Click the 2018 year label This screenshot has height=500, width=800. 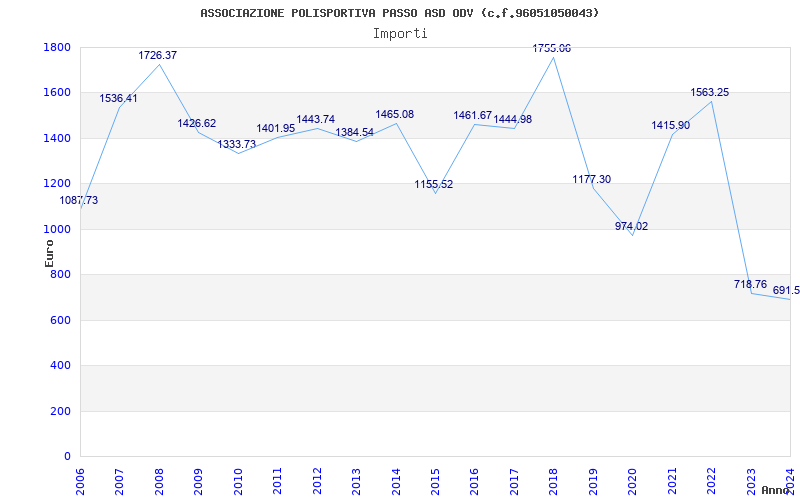(x=553, y=482)
